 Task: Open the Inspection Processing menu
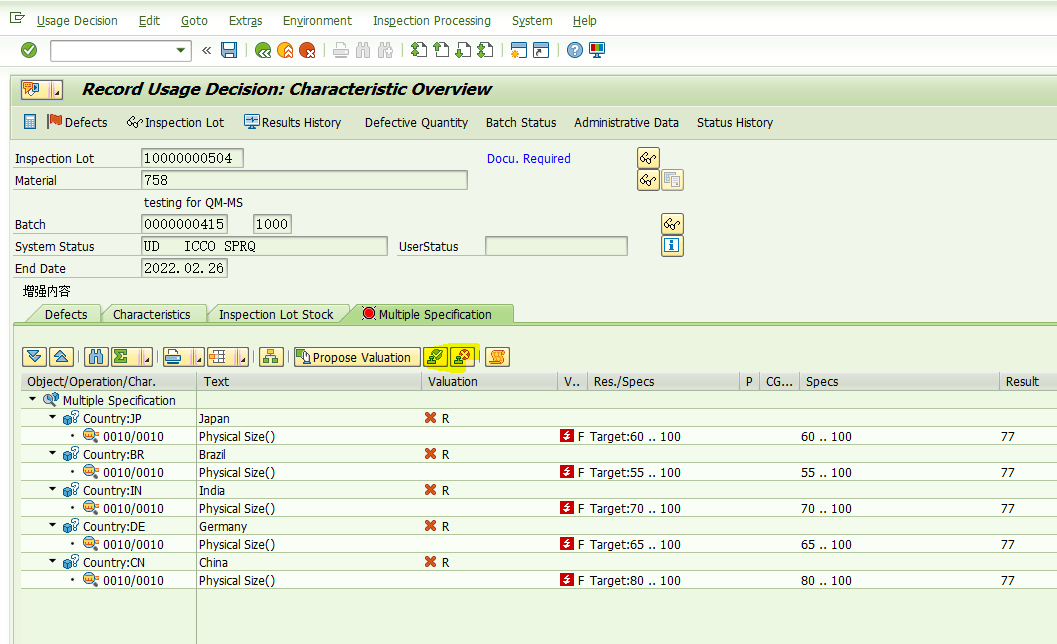coord(431,20)
